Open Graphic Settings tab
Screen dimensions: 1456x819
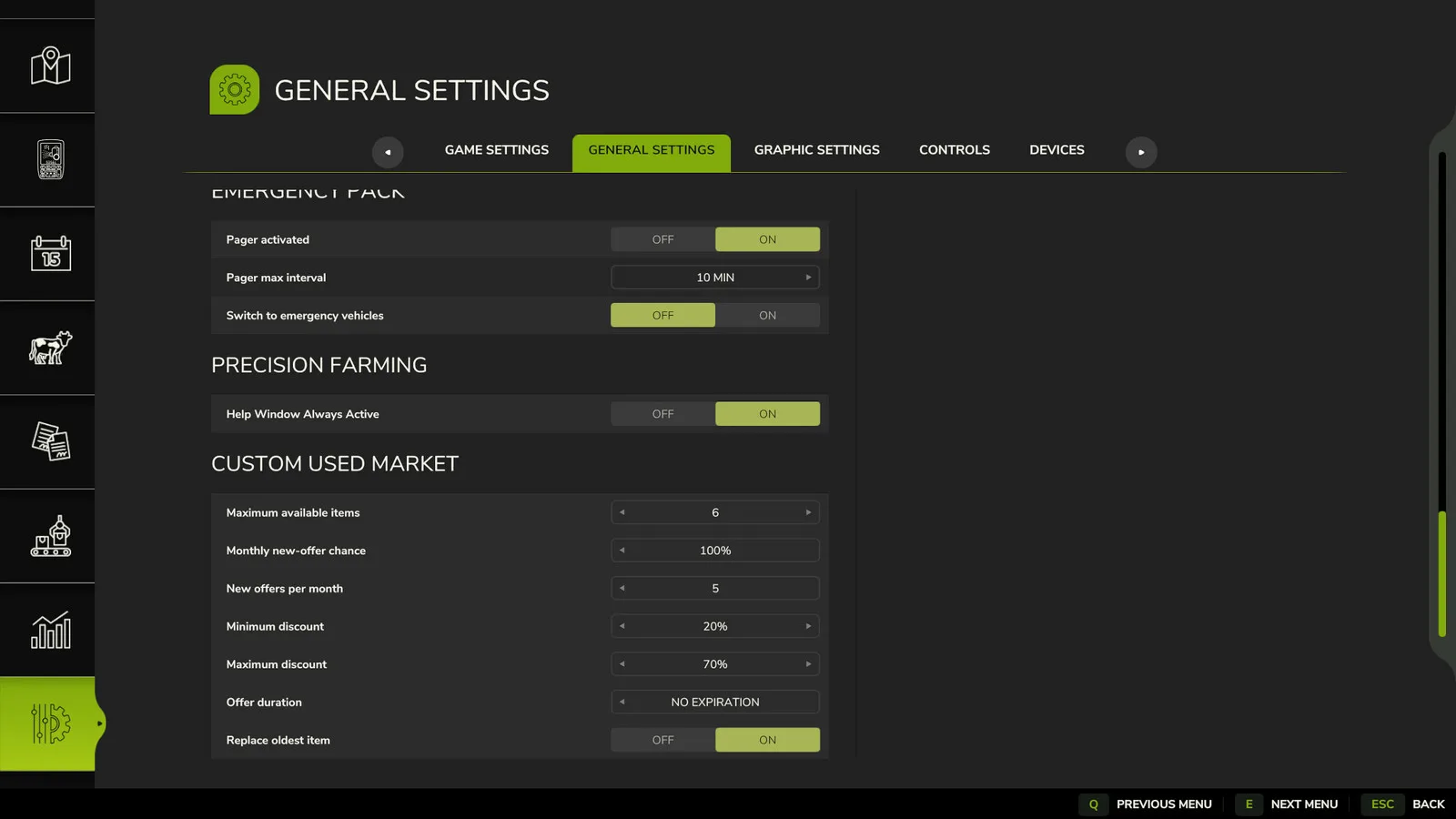pyautogui.click(x=817, y=150)
